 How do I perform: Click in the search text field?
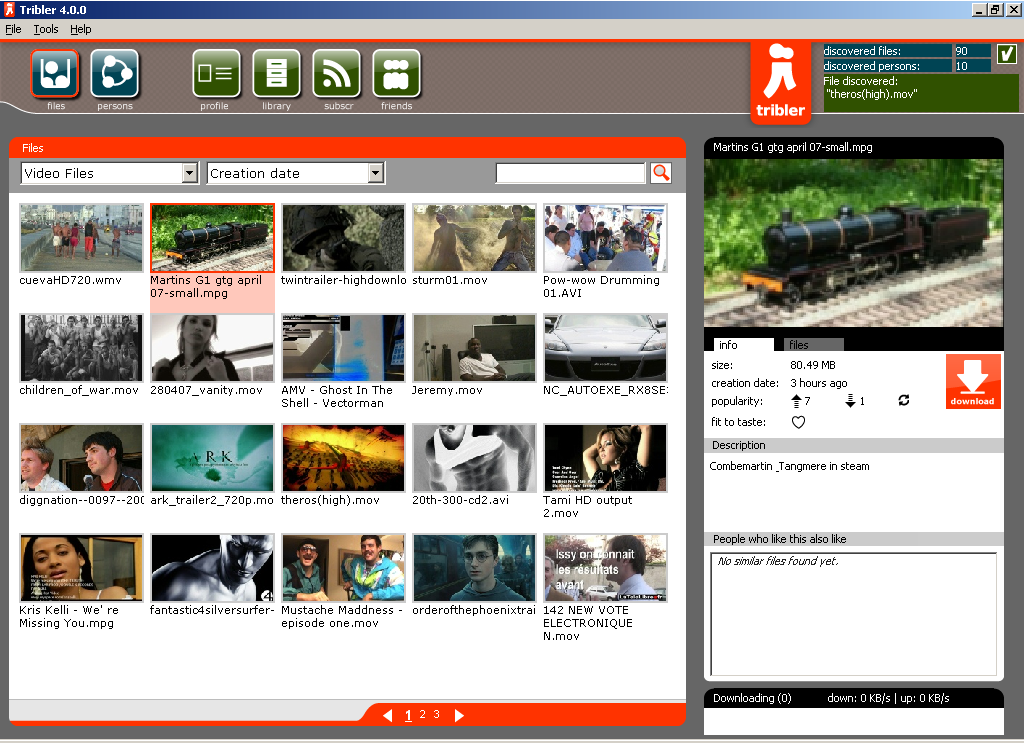[570, 173]
